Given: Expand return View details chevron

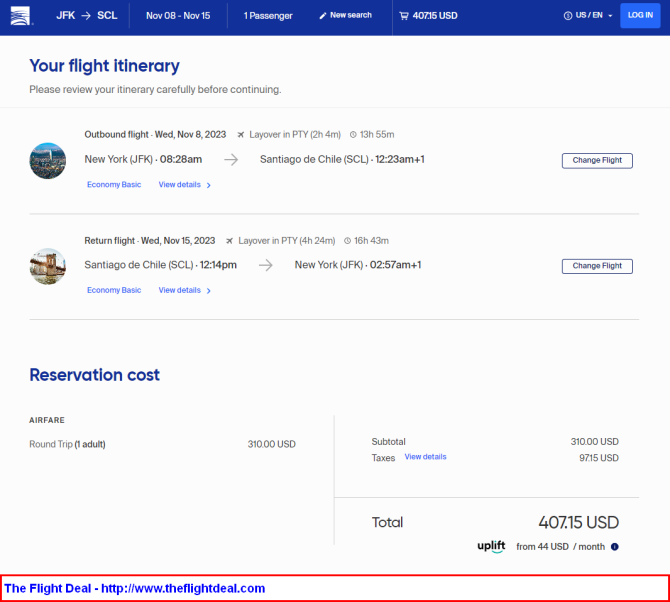Looking at the screenshot, I should point(209,291).
